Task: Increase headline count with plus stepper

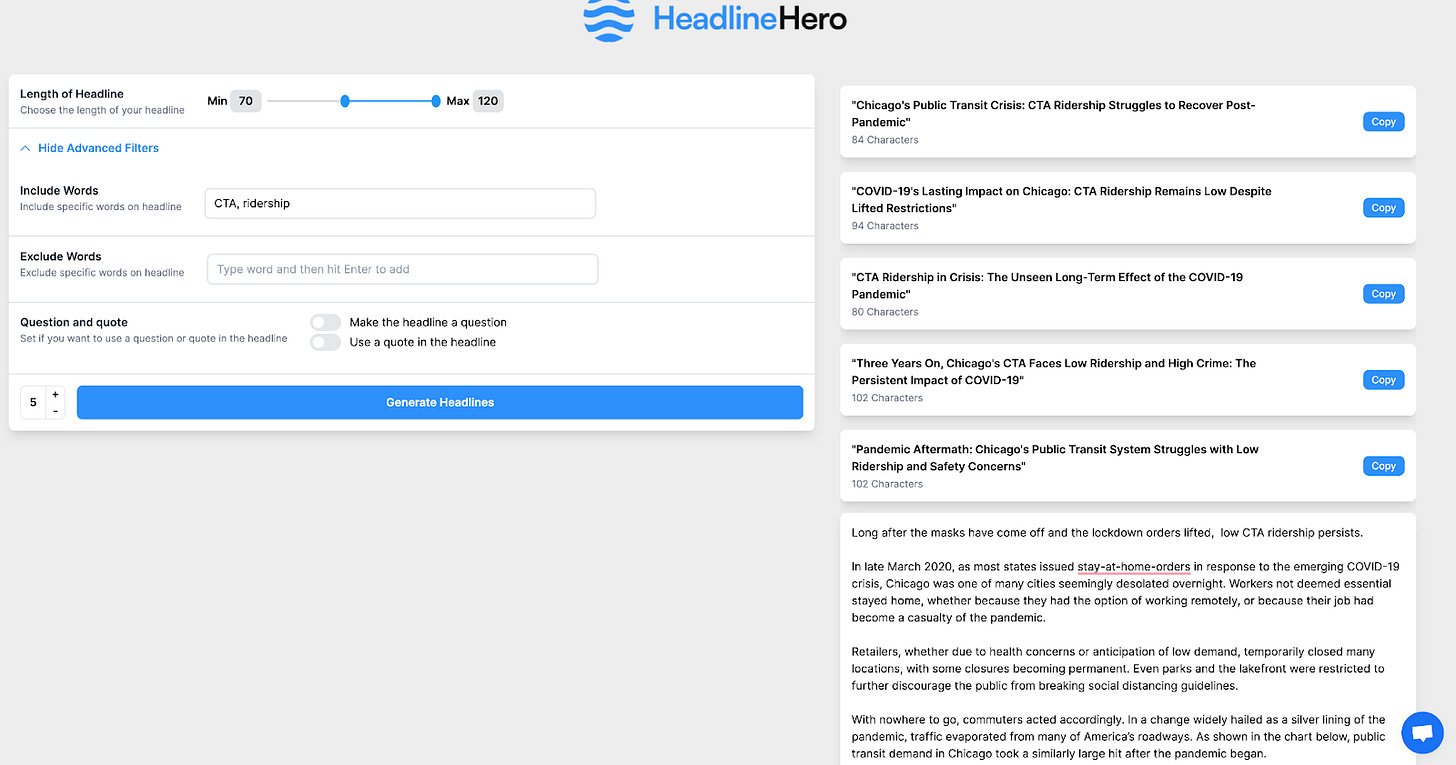Action: tap(55, 395)
